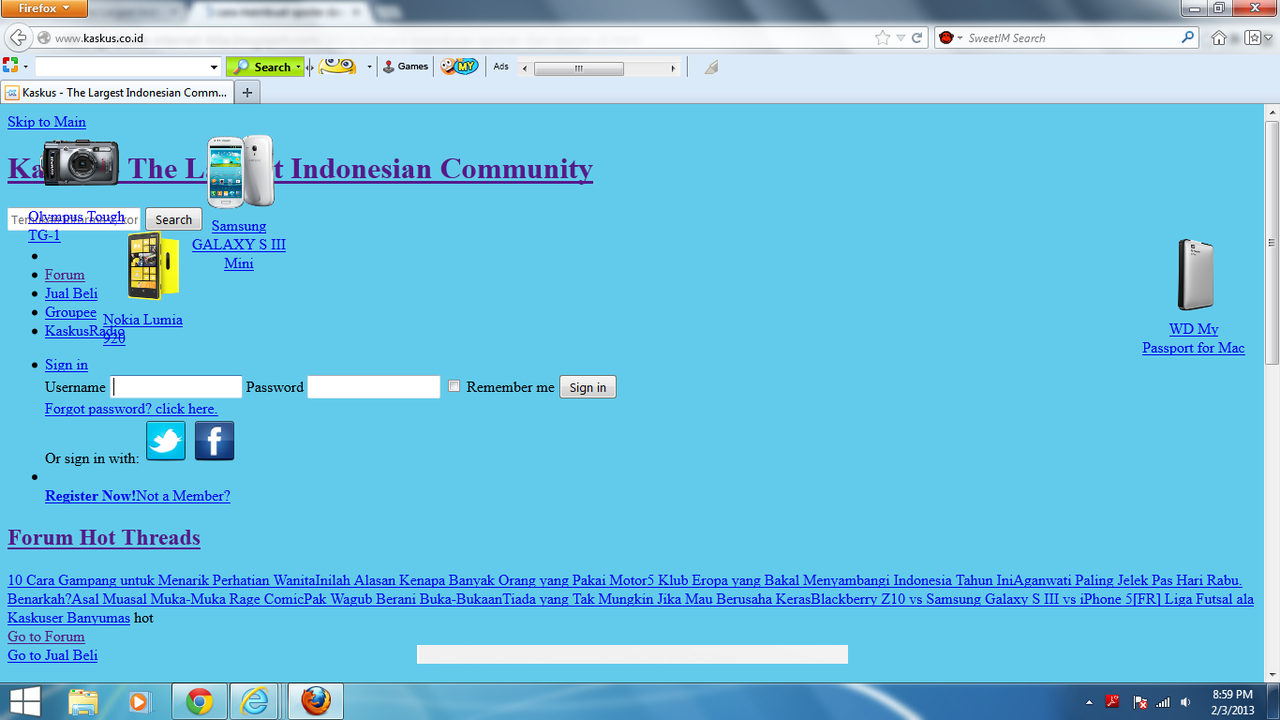The width and height of the screenshot is (1280, 720).
Task: Open Games from the toolbar
Action: coord(406,66)
